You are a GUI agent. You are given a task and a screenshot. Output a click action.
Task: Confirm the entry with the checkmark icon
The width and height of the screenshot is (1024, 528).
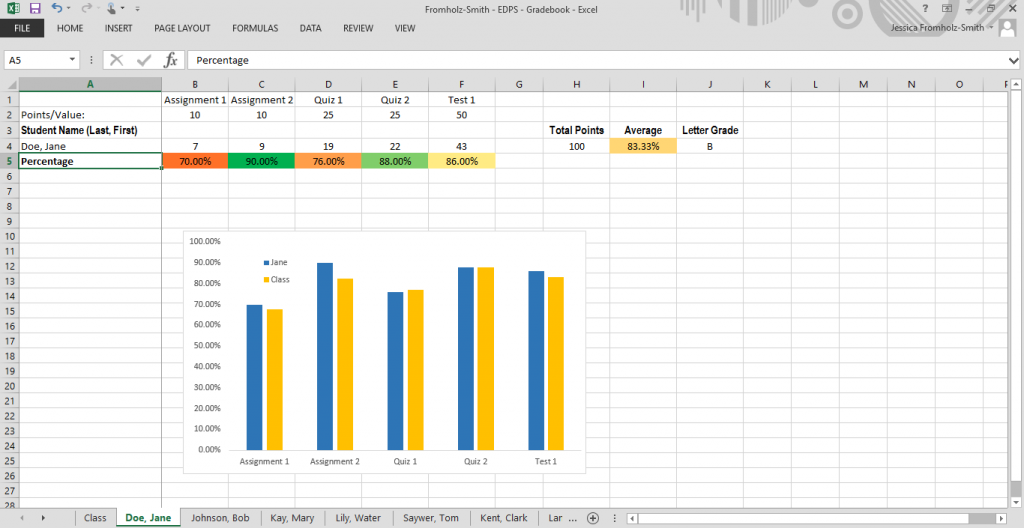(144, 60)
